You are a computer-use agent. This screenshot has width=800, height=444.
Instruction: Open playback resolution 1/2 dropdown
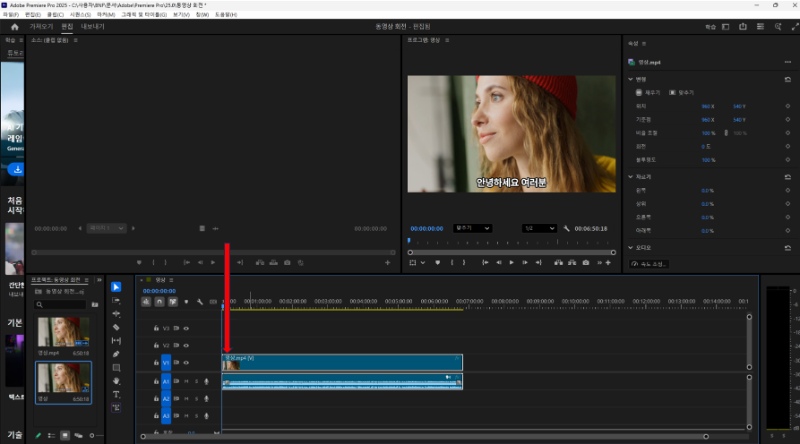[541, 228]
